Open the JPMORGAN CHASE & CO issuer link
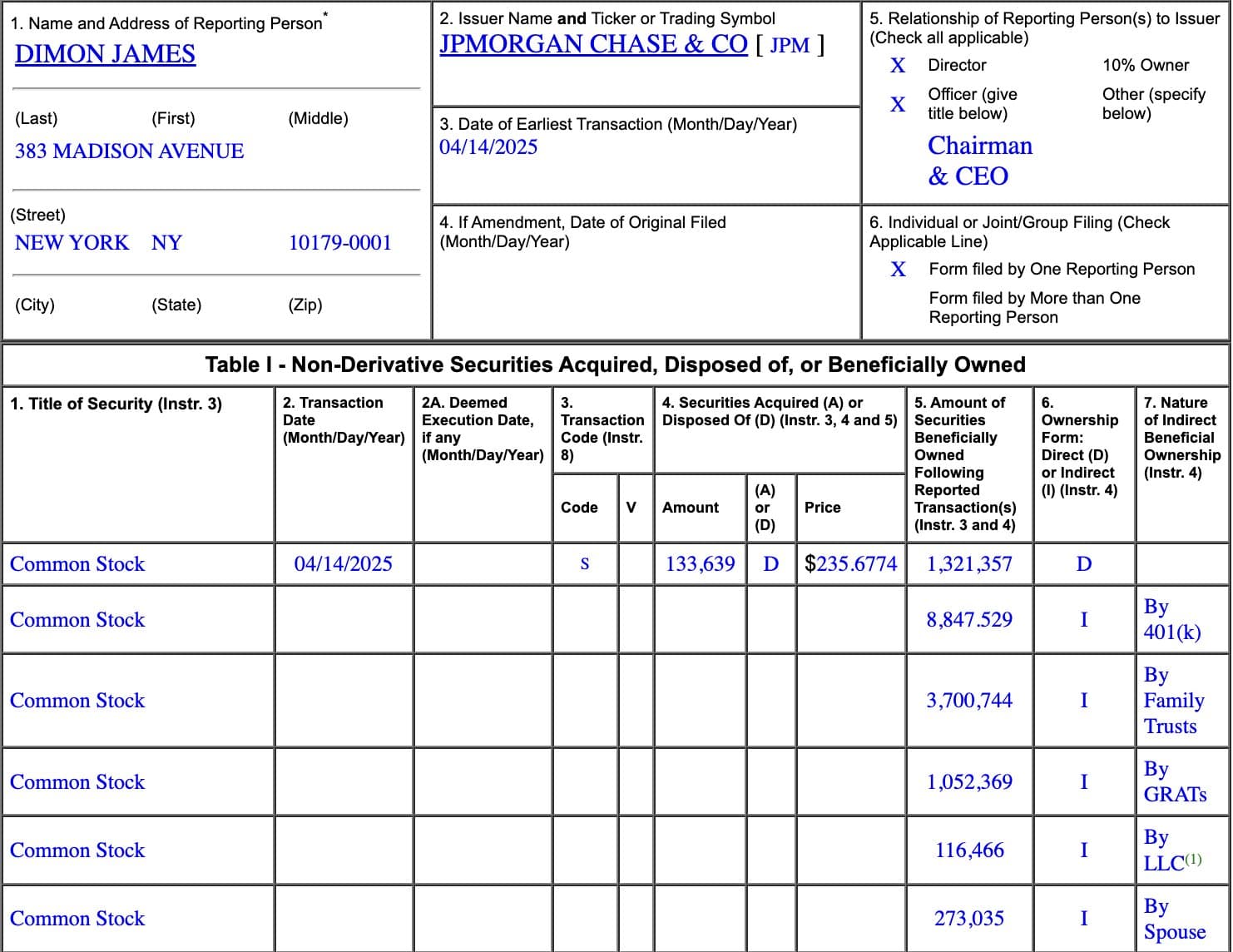The image size is (1233, 952). [x=593, y=44]
